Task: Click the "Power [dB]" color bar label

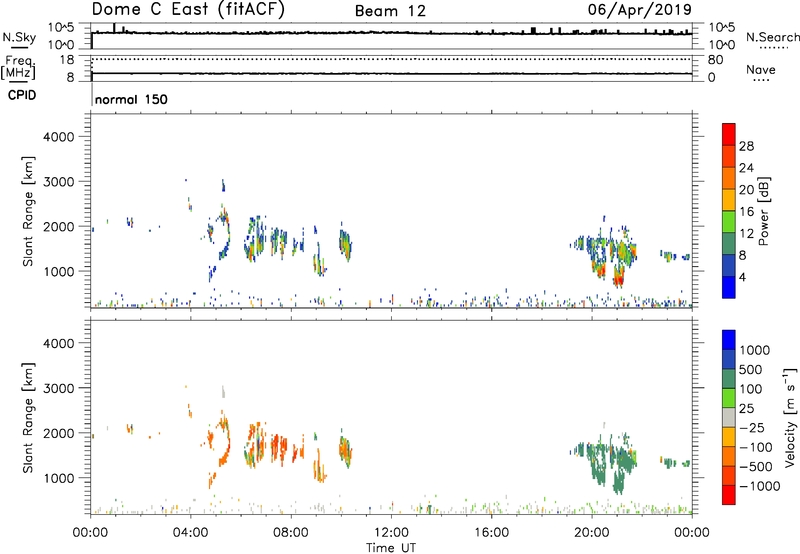Action: pyautogui.click(x=763, y=211)
